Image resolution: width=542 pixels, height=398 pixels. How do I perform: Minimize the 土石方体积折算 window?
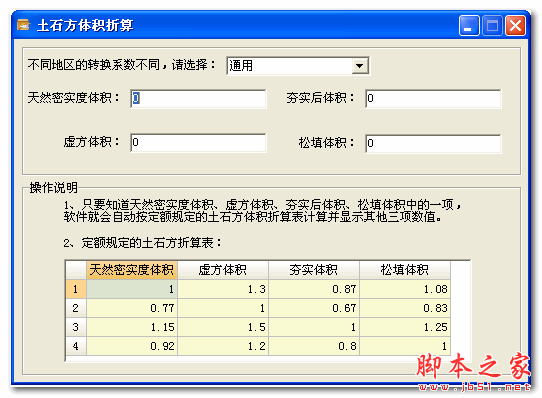click(x=469, y=26)
